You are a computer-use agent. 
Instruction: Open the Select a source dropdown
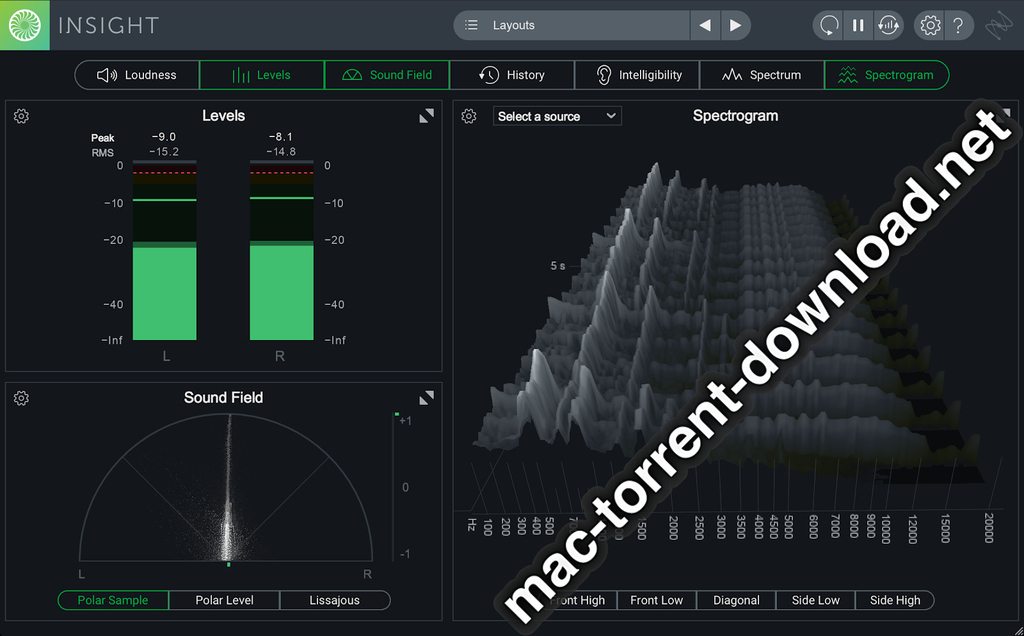(557, 116)
